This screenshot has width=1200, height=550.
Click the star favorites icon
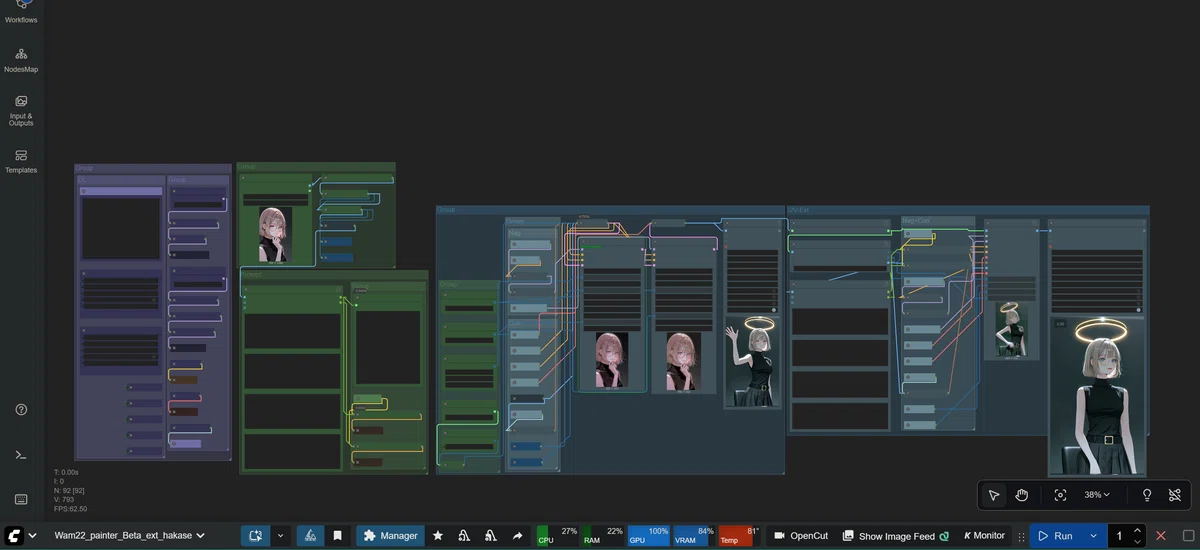click(x=438, y=536)
